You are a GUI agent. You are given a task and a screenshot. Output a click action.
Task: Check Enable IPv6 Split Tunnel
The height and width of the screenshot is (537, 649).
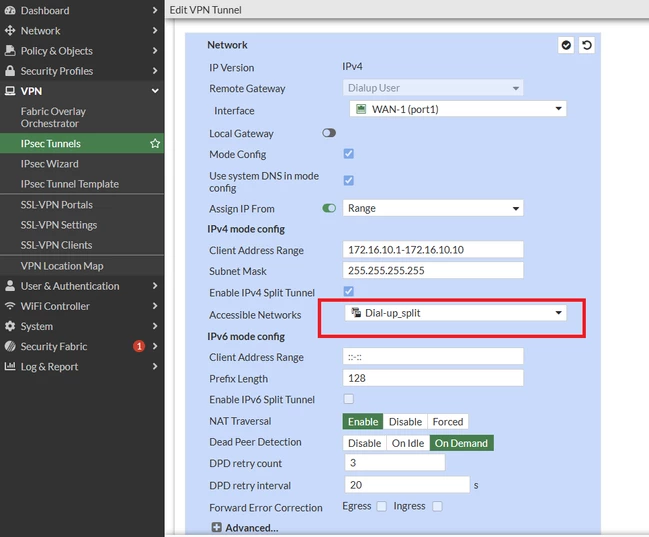[349, 399]
